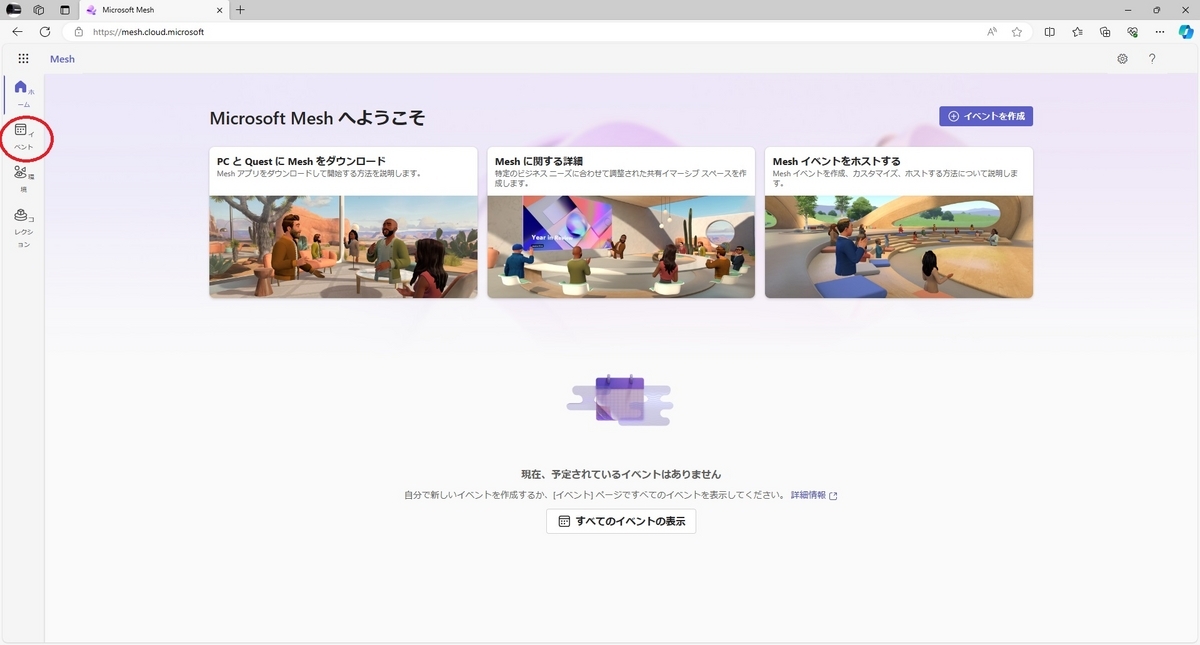View site info lock icon
Image resolution: width=1200 pixels, height=645 pixels.
78,32
